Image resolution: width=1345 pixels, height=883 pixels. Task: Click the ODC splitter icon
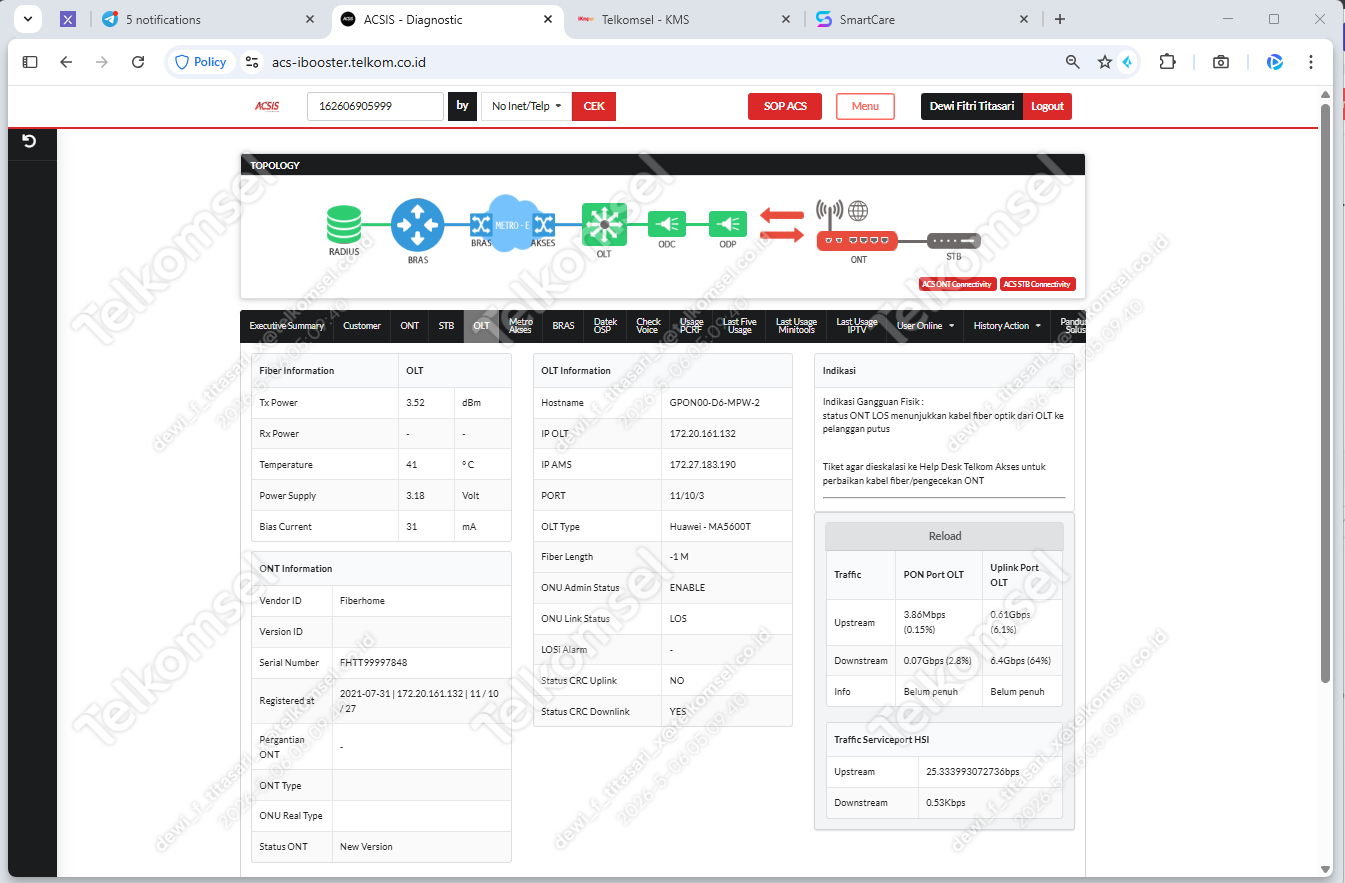click(666, 224)
